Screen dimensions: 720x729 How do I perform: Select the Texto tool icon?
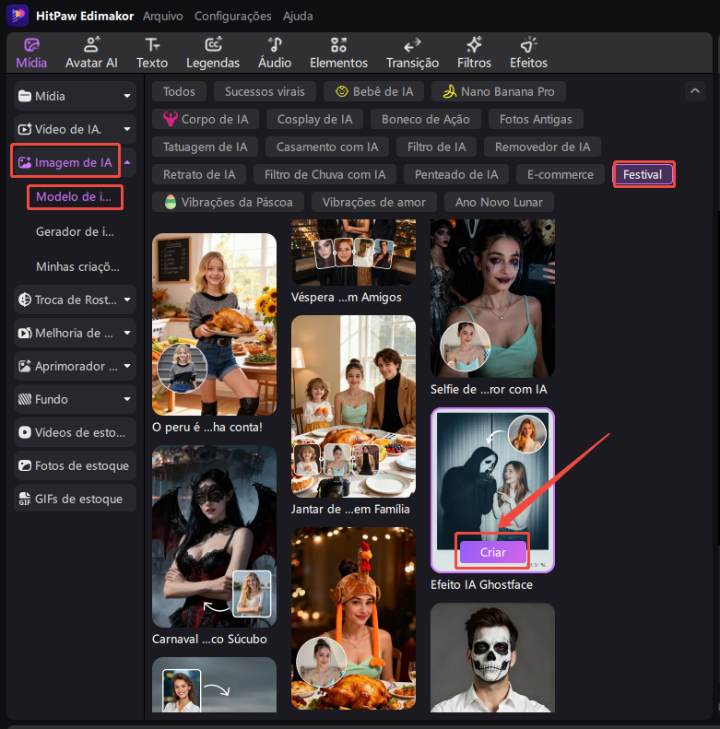tap(152, 45)
